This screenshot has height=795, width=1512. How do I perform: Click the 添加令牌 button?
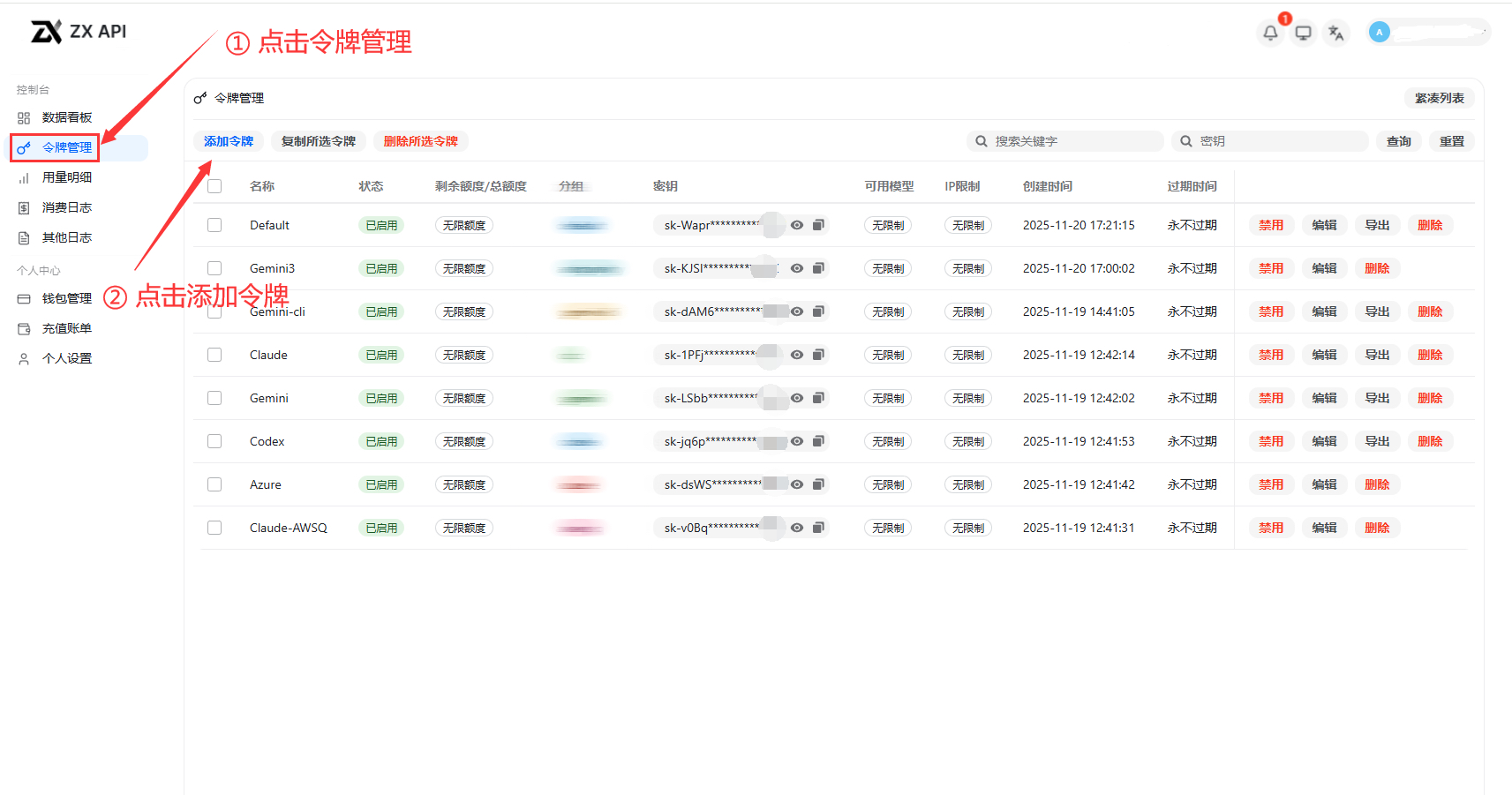pyautogui.click(x=228, y=141)
